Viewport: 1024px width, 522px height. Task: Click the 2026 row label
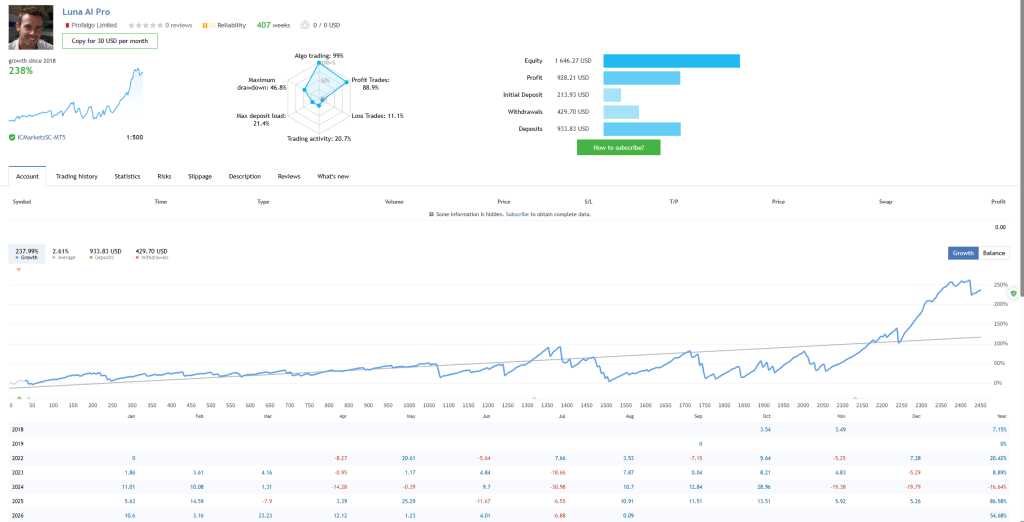pos(18,515)
